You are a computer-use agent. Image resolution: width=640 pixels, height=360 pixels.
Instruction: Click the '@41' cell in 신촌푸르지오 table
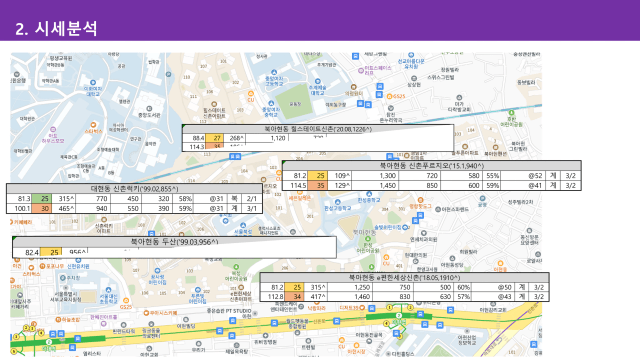click(x=523, y=185)
